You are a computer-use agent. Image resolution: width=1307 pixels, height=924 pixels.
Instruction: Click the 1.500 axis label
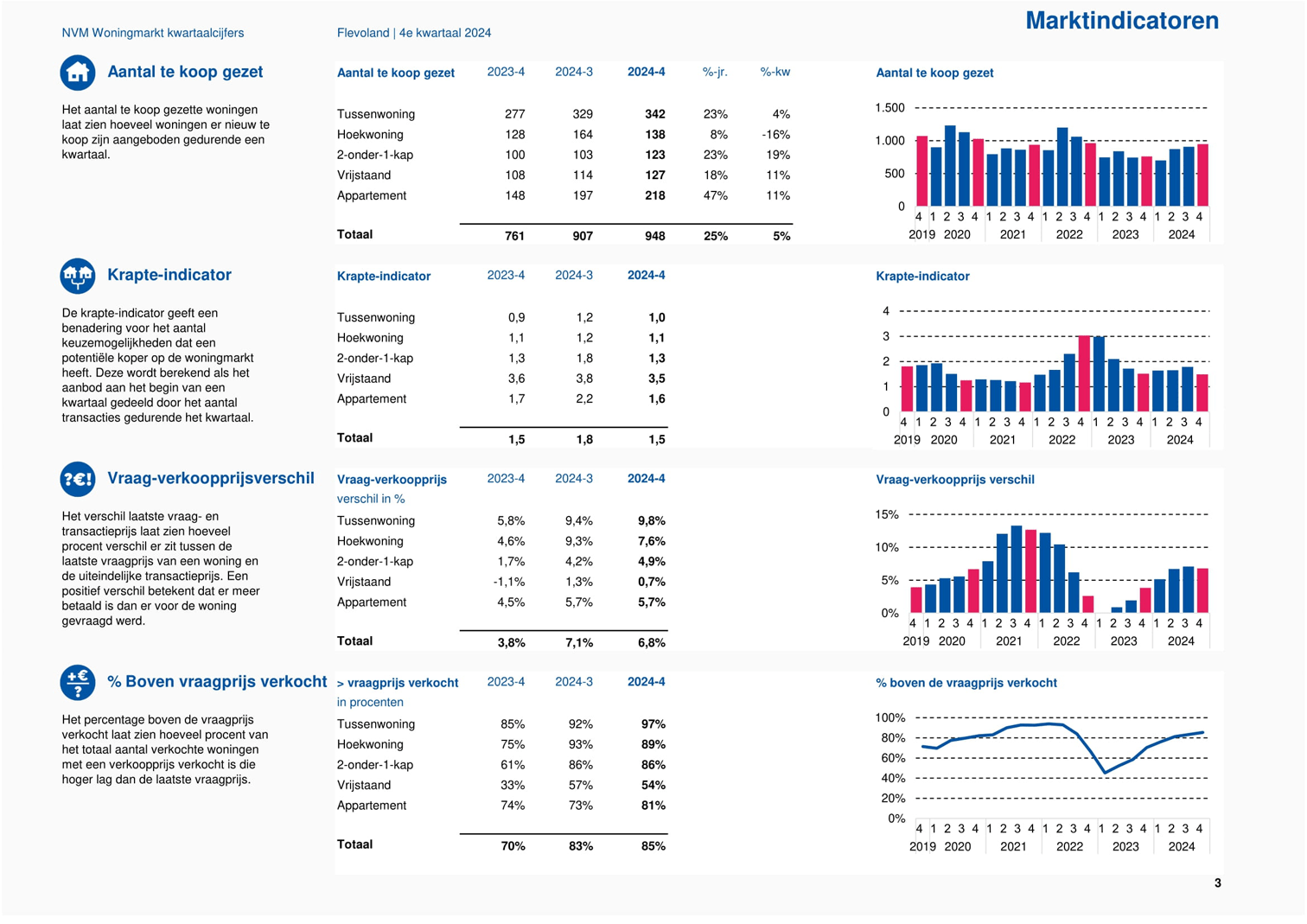click(889, 108)
